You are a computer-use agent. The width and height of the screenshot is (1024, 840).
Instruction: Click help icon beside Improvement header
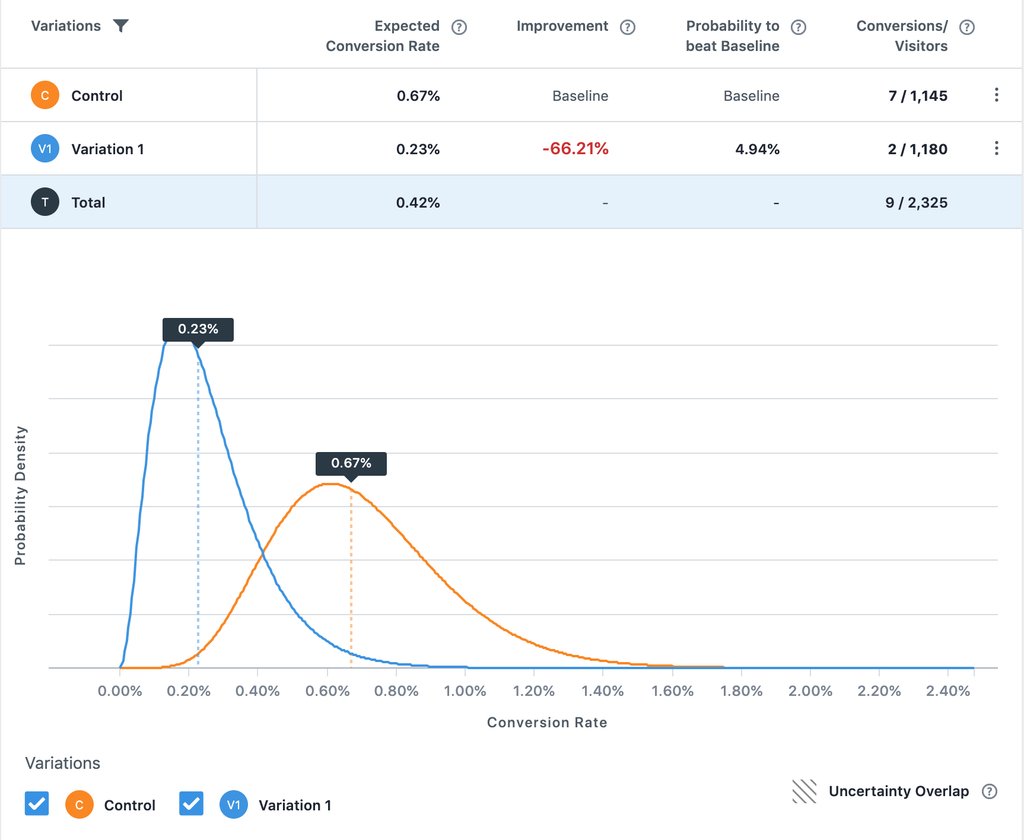[627, 26]
